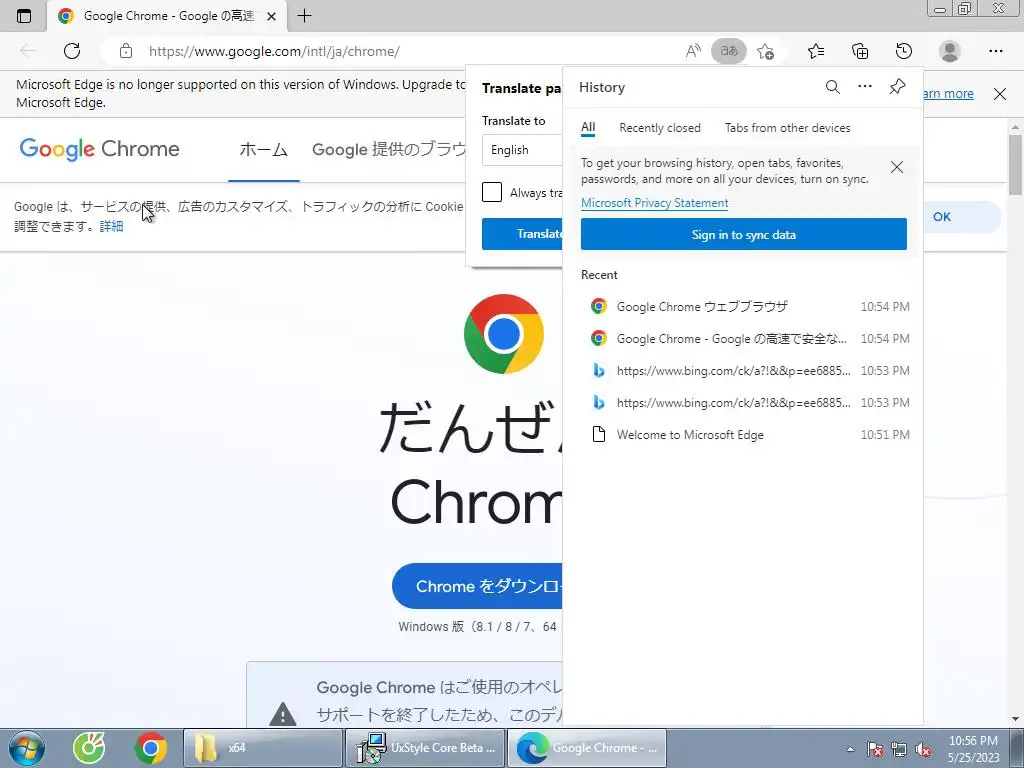Open the tab actions menu icon
Image resolution: width=1024 pixels, height=768 pixels.
pos(24,16)
